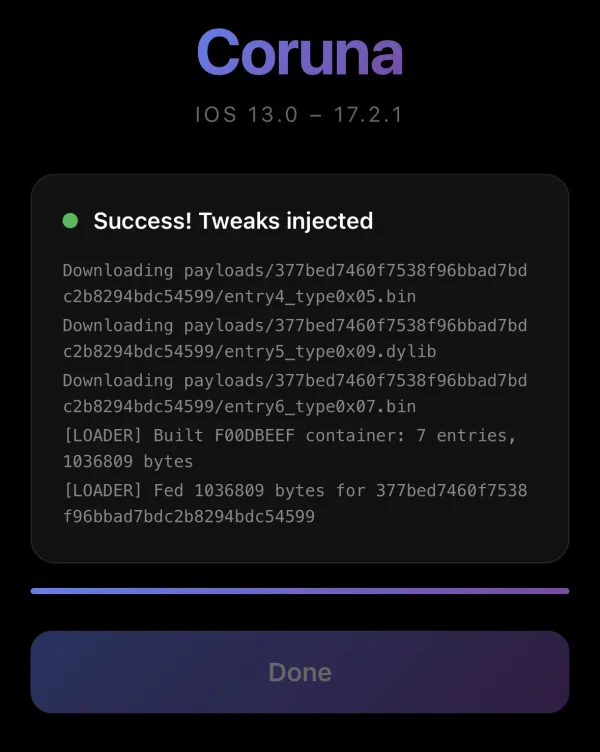The image size is (600, 752).
Task: Select the F00DBEEF container text
Action: [249, 435]
